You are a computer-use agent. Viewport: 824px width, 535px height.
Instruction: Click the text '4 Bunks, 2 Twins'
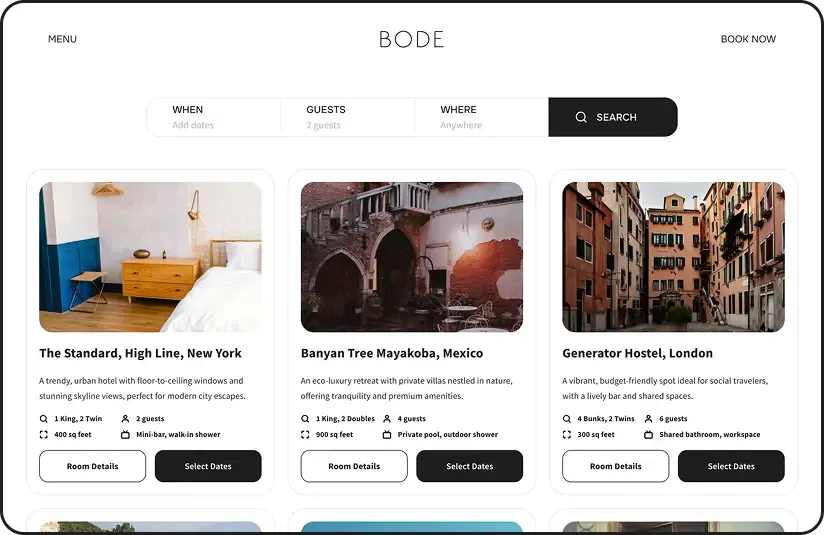click(606, 419)
